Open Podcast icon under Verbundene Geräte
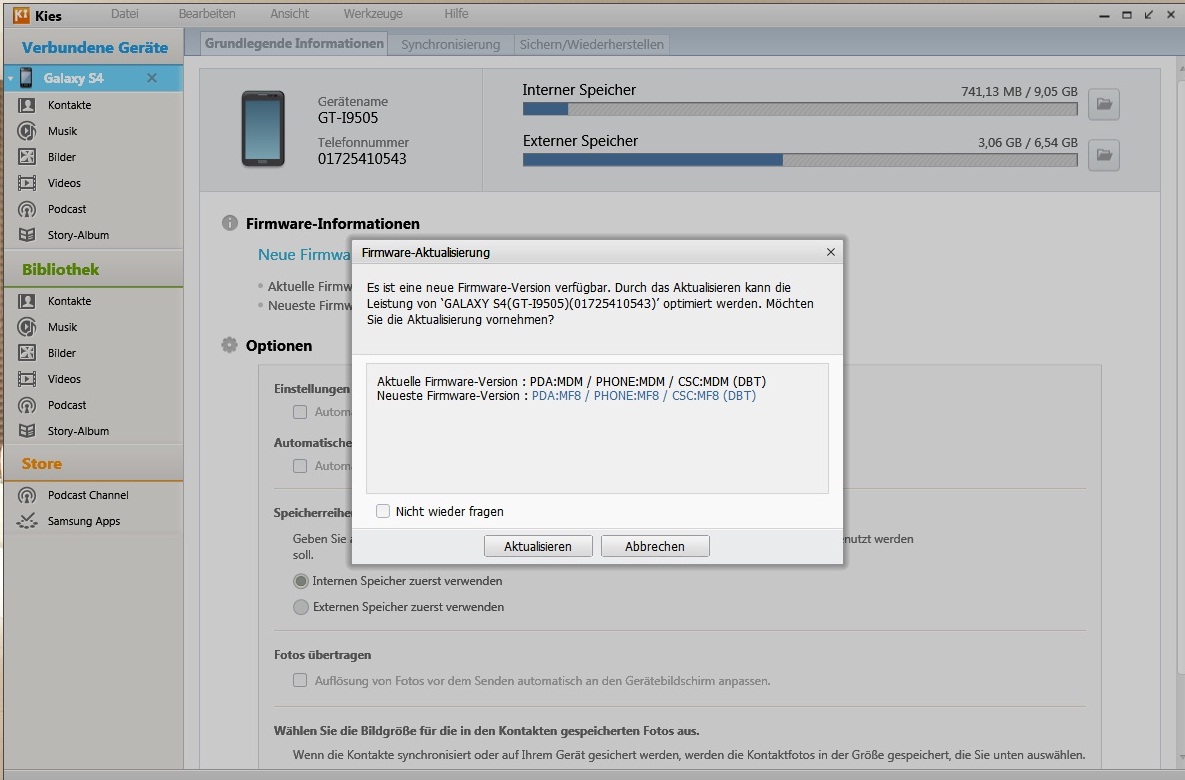1185x780 pixels. [x=26, y=209]
